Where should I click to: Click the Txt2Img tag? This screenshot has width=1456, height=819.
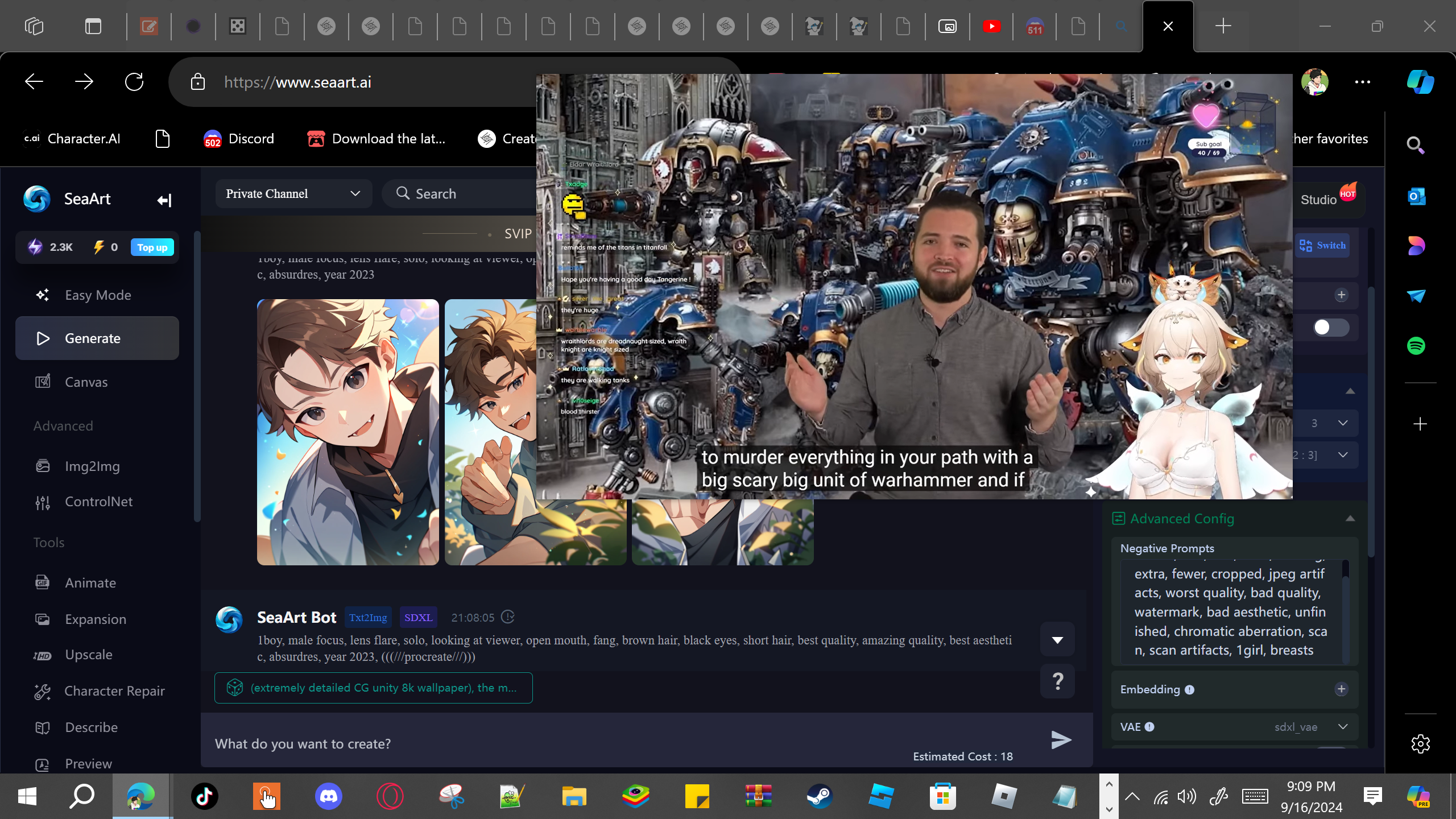(x=368, y=618)
